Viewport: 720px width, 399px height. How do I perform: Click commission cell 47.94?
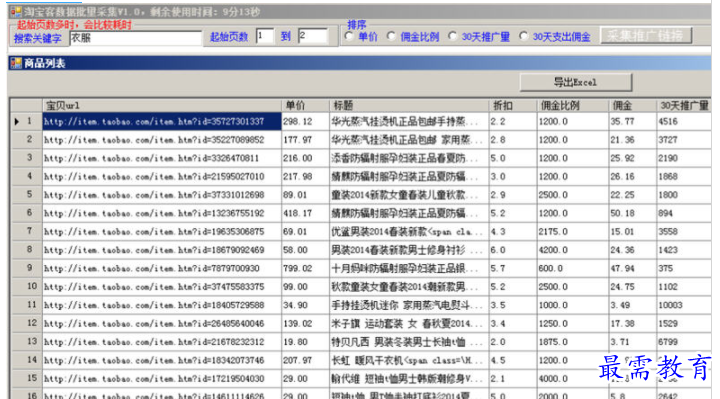click(632, 269)
